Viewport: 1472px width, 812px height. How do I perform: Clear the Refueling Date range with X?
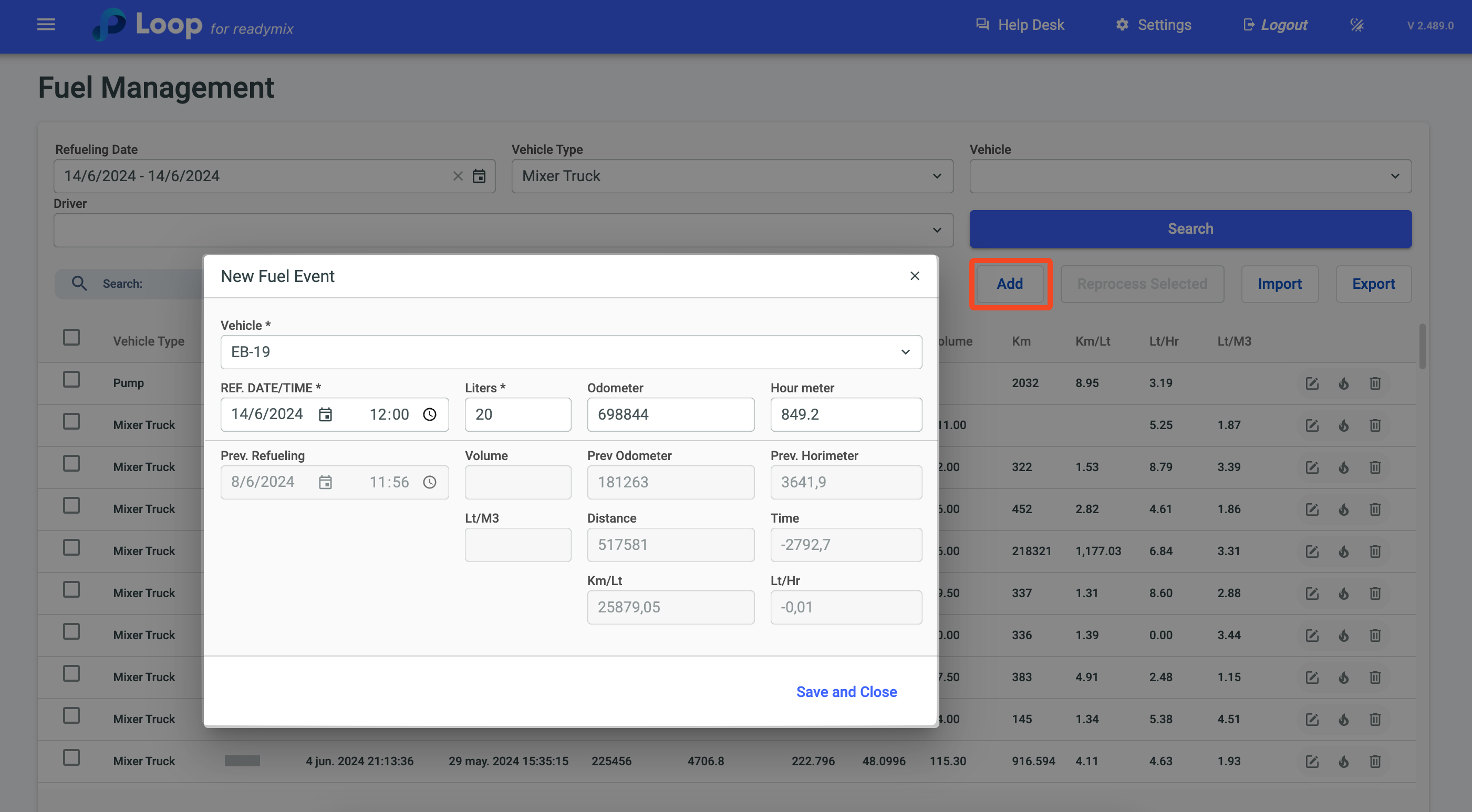click(x=458, y=176)
